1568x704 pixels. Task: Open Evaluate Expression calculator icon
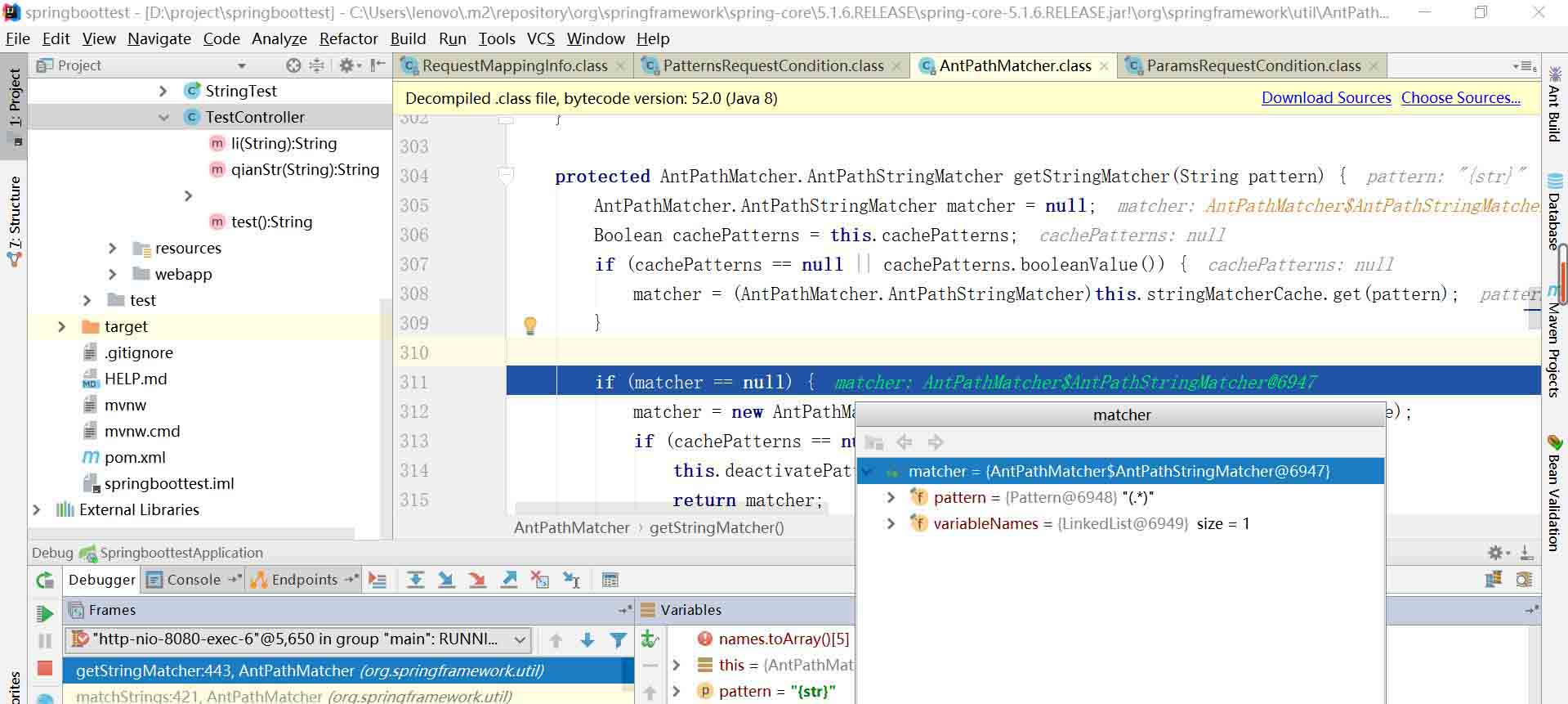click(x=610, y=580)
